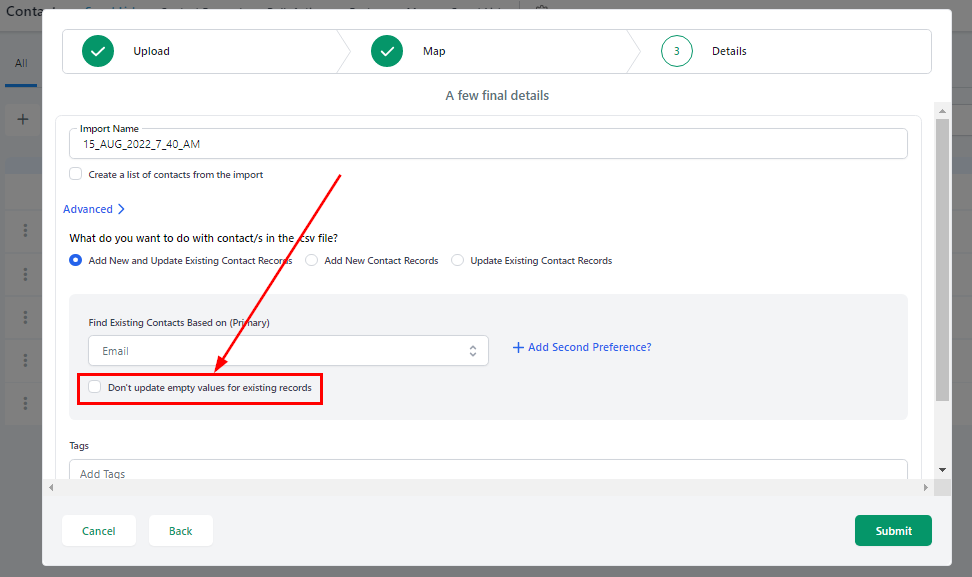This screenshot has height=577, width=972.
Task: Click the Cancel button
Action: point(99,531)
